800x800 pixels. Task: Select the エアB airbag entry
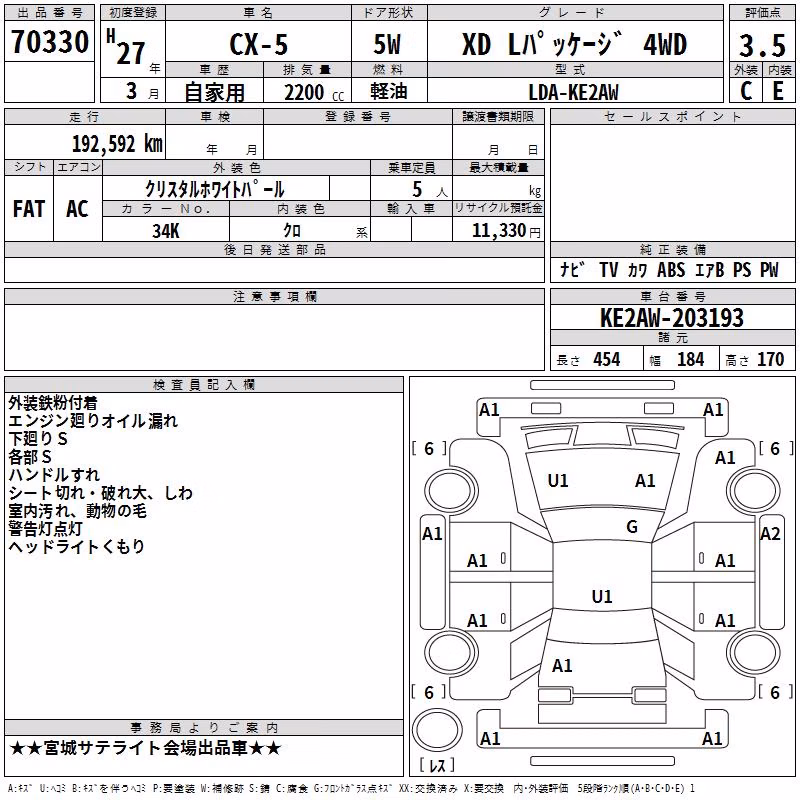(x=709, y=270)
